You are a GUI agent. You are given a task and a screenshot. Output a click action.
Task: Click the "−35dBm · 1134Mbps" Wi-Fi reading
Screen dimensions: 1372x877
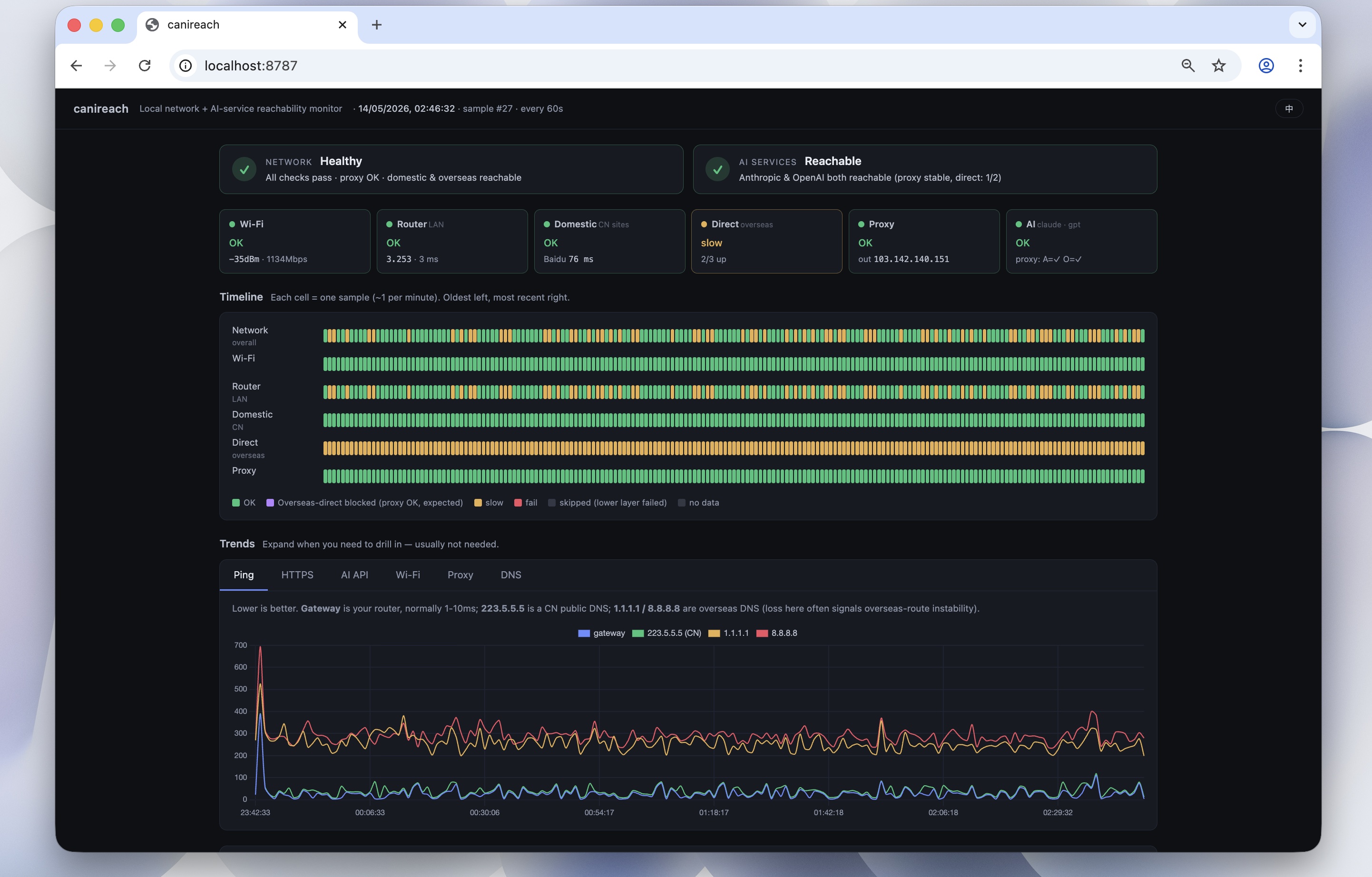pyautogui.click(x=268, y=259)
